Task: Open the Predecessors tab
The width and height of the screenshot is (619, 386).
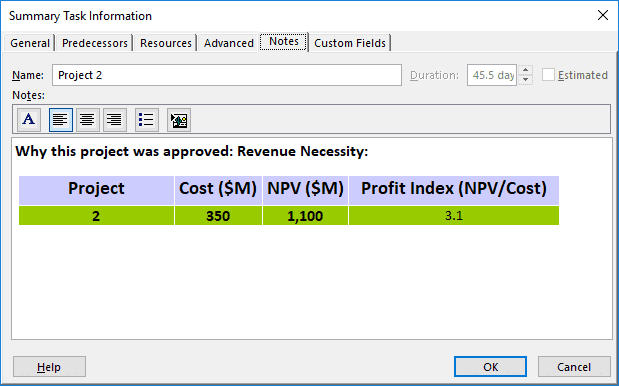Action: 95,43
